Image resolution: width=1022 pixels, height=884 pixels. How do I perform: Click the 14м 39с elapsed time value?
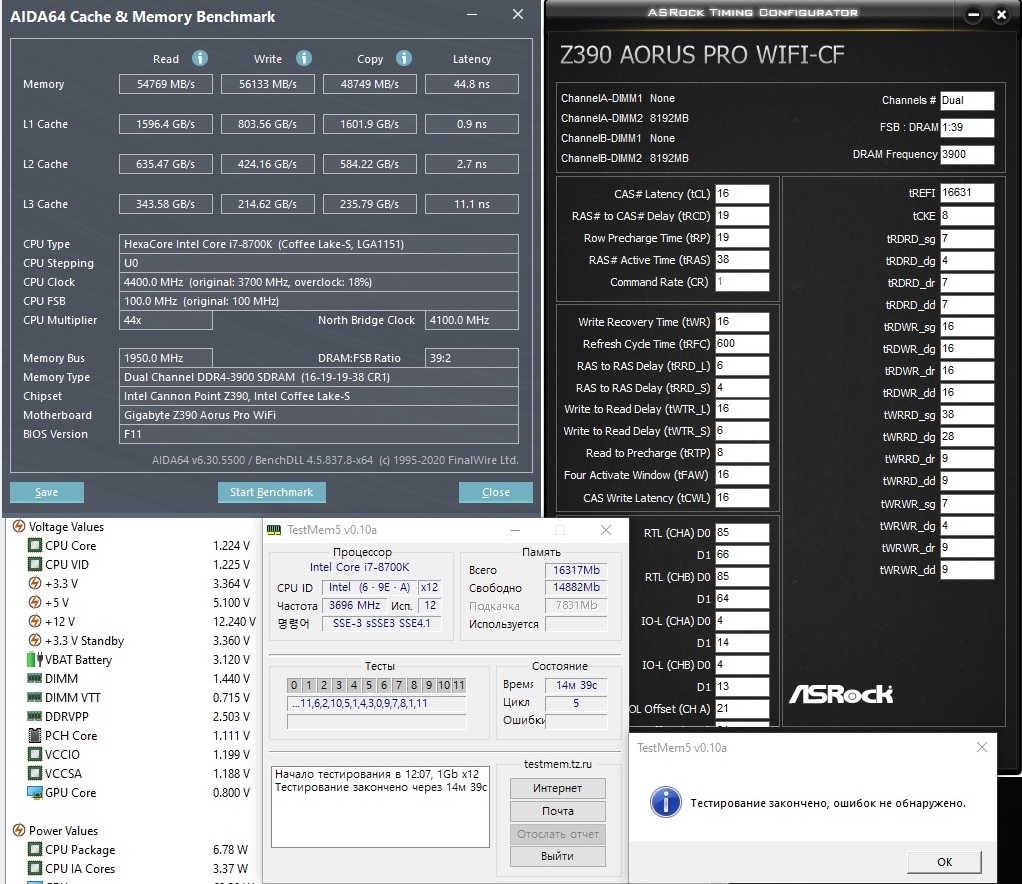pyautogui.click(x=576, y=685)
